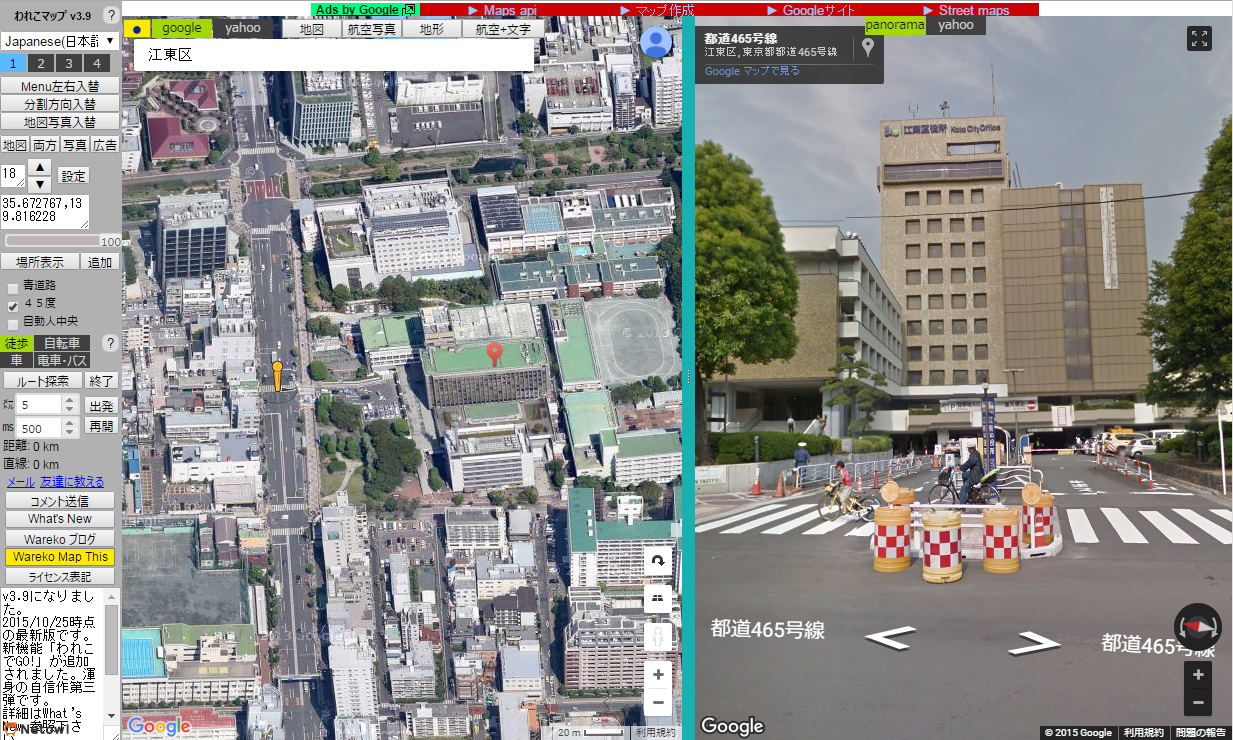The height and width of the screenshot is (740, 1233).
Task: Rotate the 45° aerial map view
Action: (658, 562)
